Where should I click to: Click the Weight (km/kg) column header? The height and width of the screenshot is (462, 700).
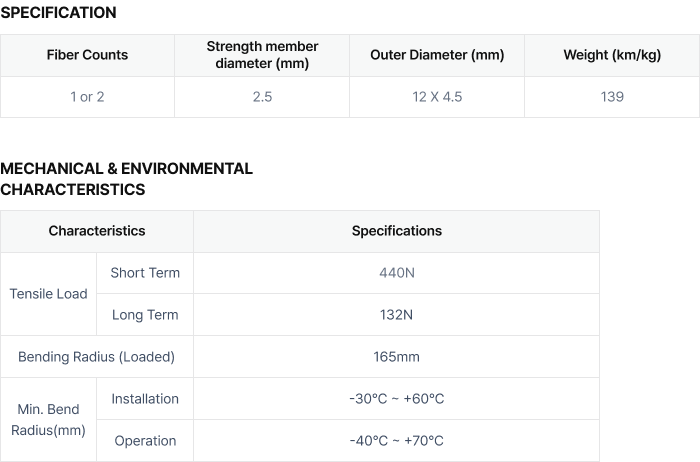point(612,55)
